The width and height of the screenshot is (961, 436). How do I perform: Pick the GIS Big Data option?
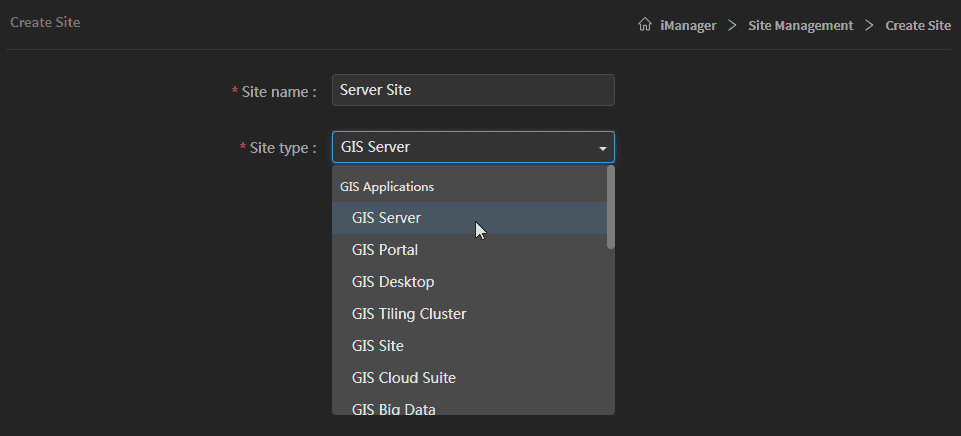[393, 408]
